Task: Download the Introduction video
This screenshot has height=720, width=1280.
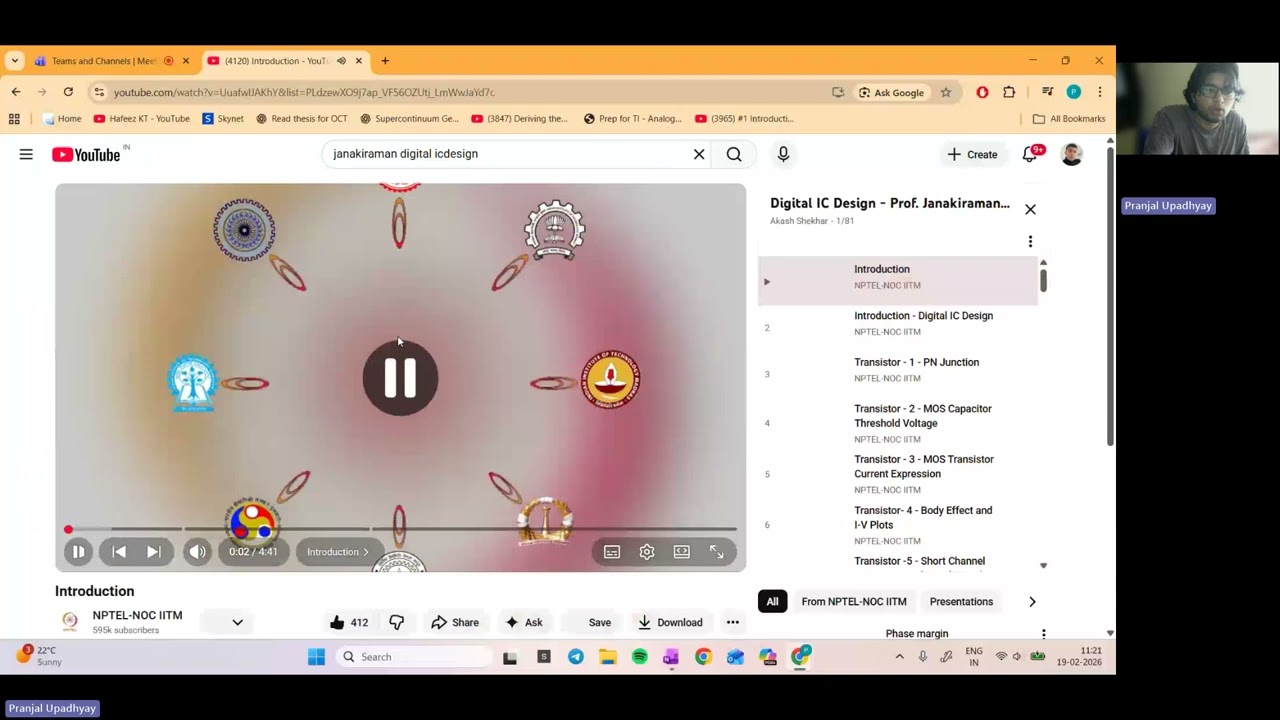Action: coord(670,622)
